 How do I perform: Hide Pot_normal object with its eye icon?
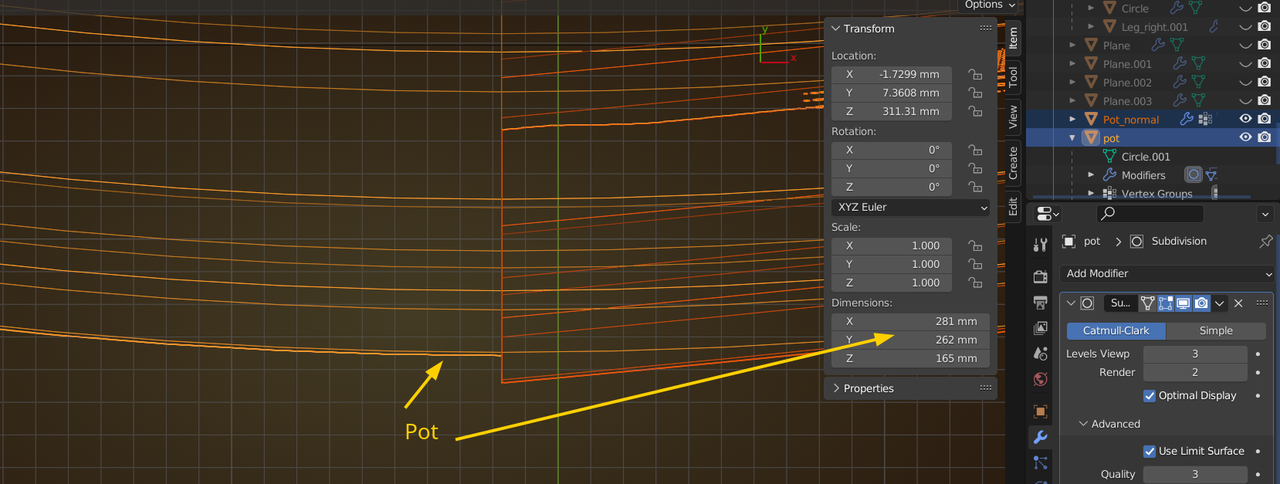coord(1246,119)
